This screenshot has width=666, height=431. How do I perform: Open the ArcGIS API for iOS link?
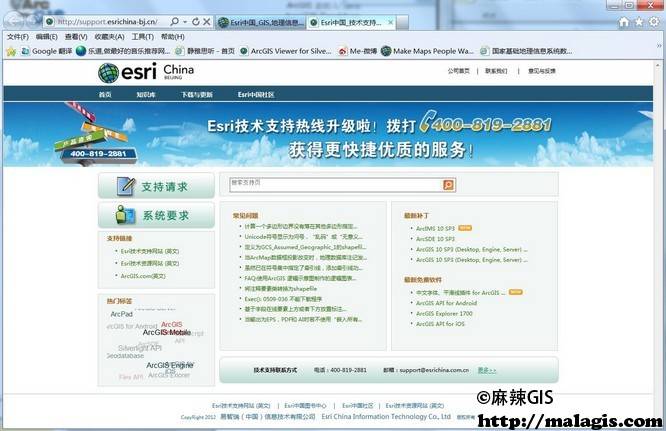[x=440, y=324]
